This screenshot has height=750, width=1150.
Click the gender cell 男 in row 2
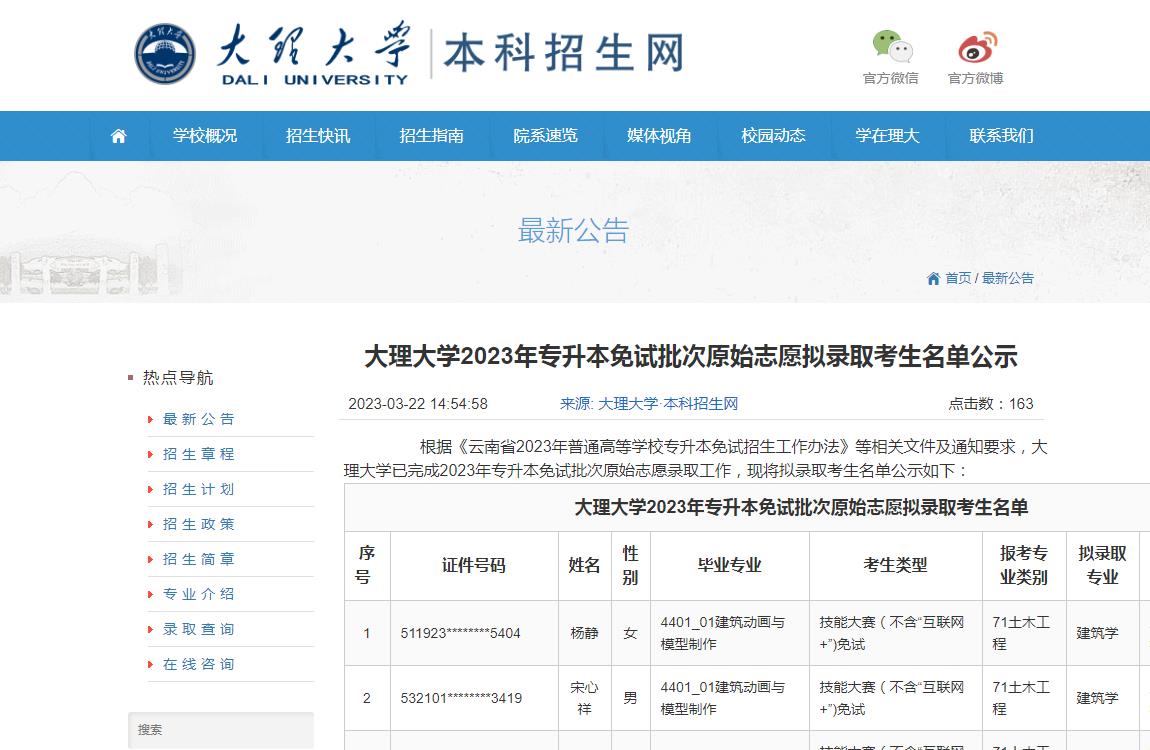click(631, 699)
